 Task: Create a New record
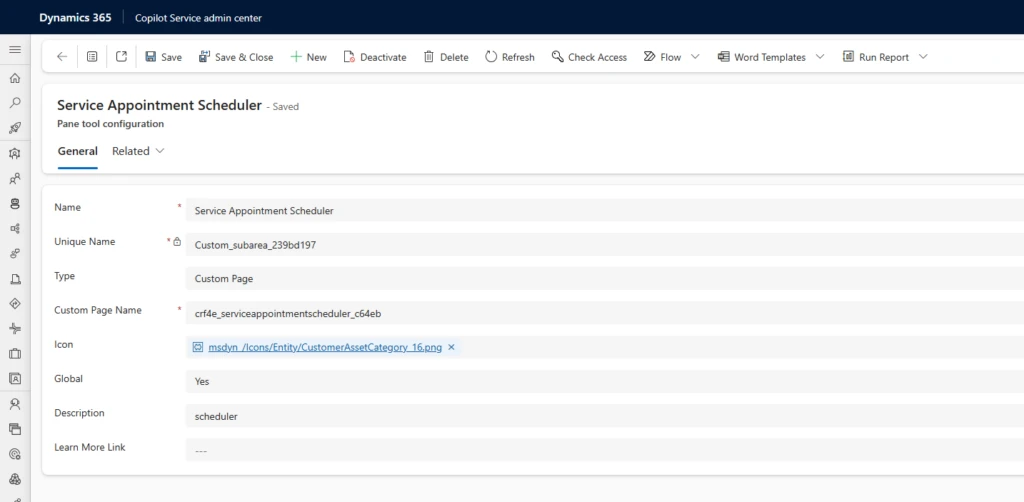[x=308, y=57]
